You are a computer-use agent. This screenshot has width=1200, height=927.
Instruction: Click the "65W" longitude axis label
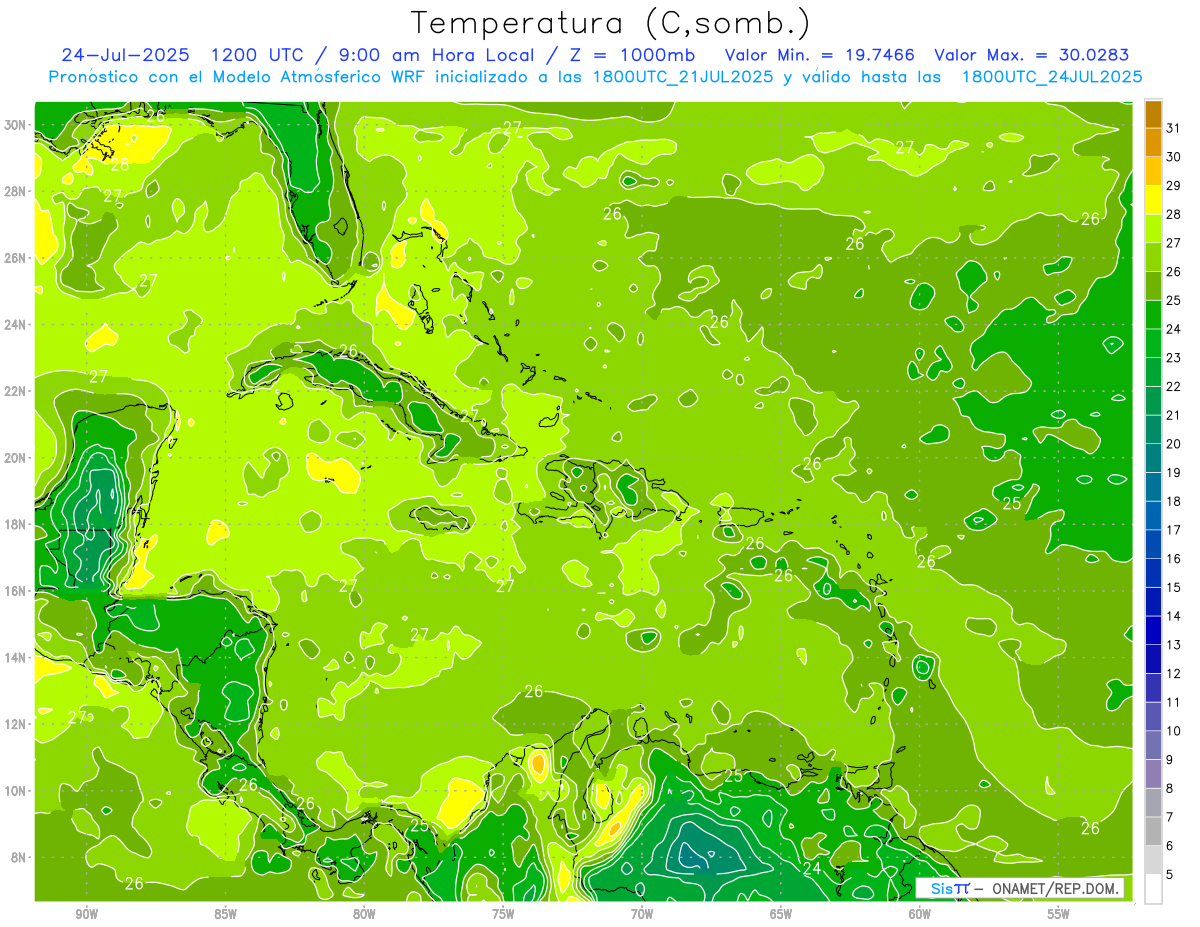(x=781, y=914)
